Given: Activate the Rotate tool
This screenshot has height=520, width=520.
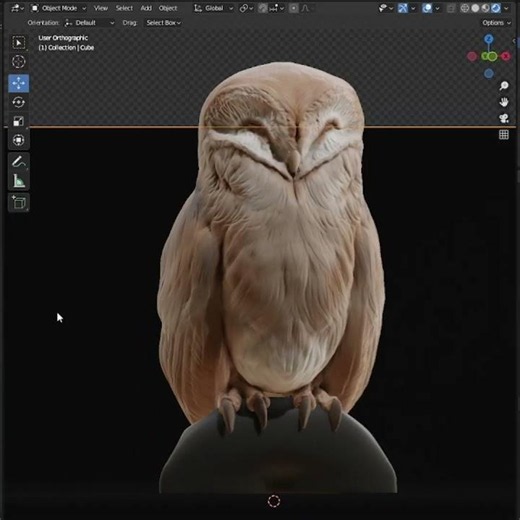Looking at the screenshot, I should click(x=18, y=102).
